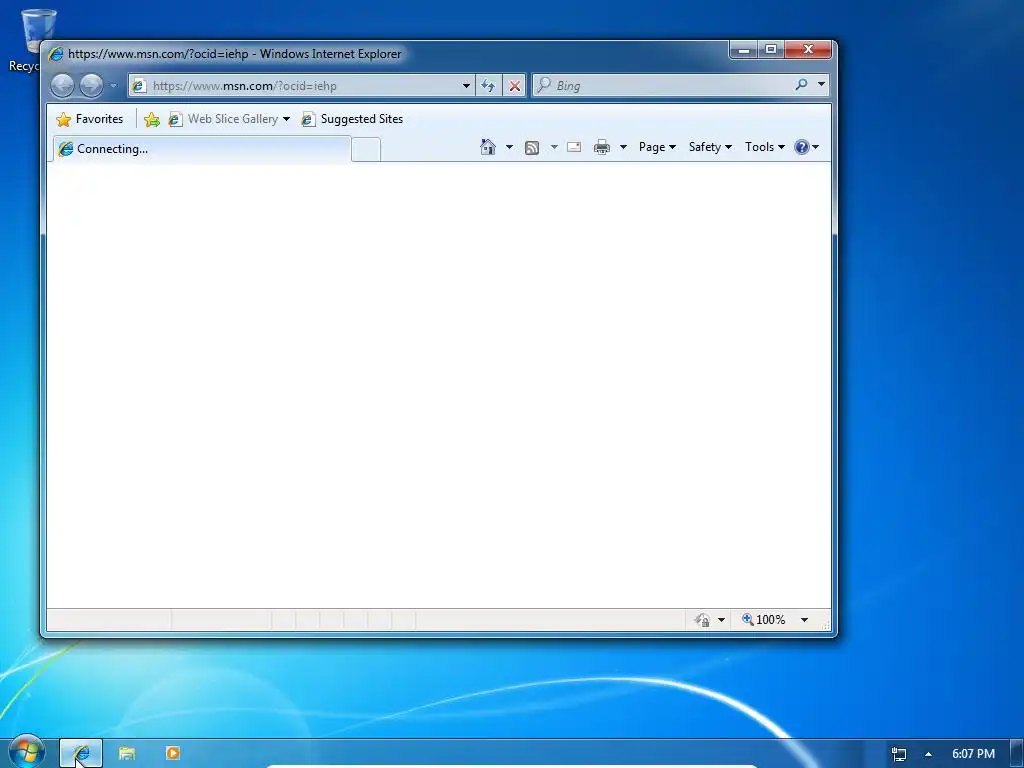This screenshot has height=768, width=1024.
Task: Open the Safety menu
Action: tap(710, 147)
